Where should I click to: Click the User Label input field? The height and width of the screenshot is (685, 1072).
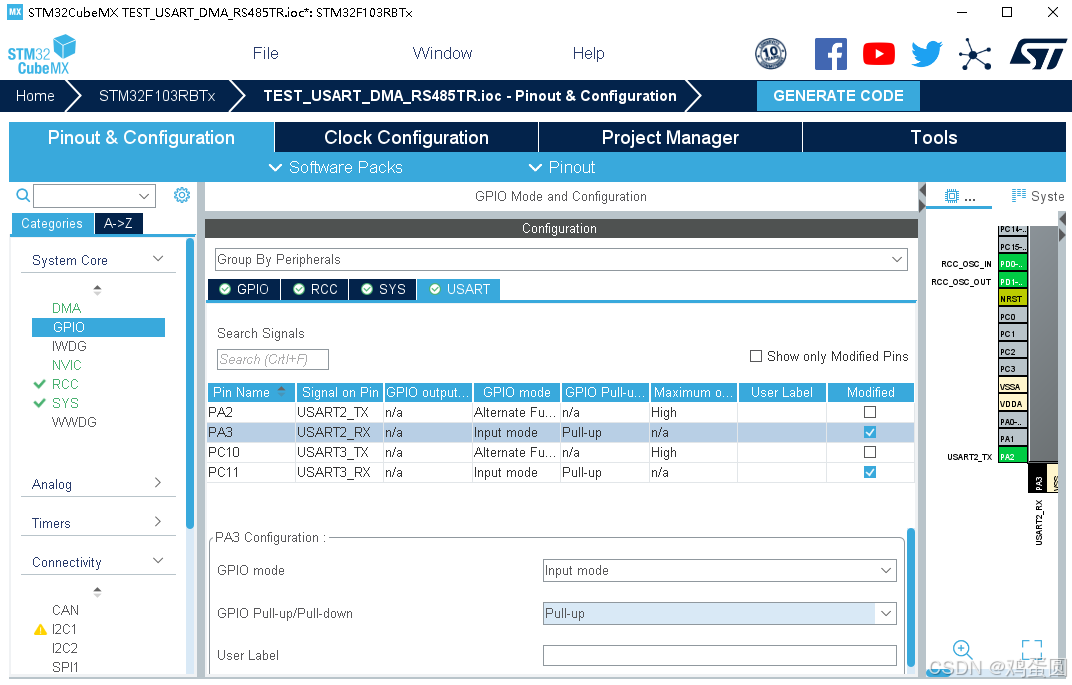(x=719, y=656)
